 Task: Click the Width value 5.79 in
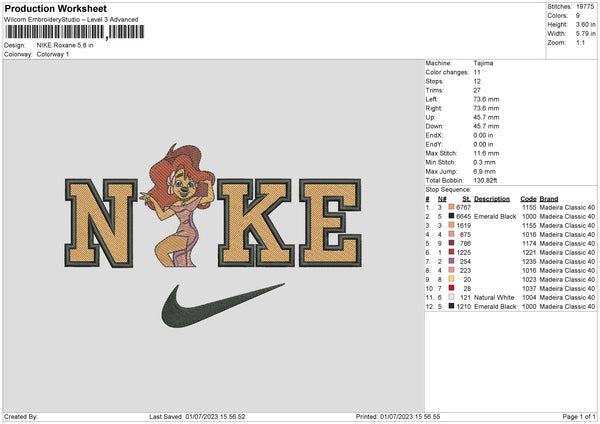point(585,34)
